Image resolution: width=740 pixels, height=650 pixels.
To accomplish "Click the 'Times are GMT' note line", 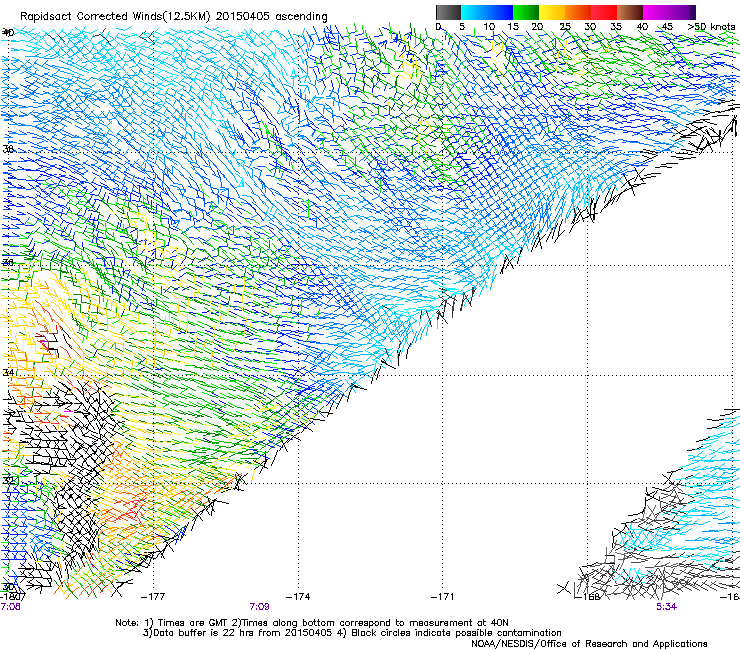I will pyautogui.click(x=312, y=623).
